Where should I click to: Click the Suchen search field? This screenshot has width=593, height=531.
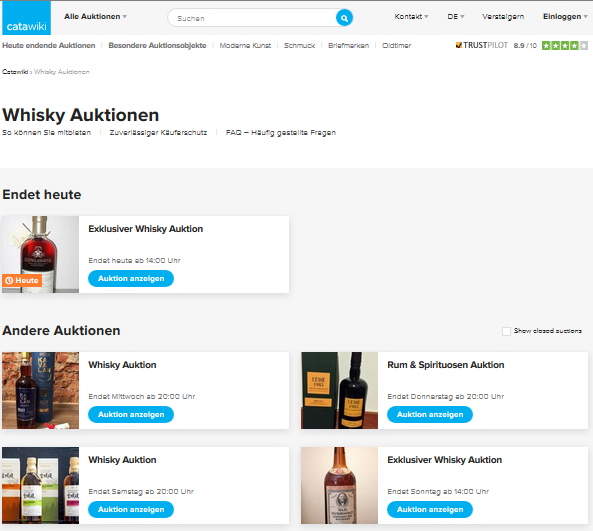coord(252,18)
